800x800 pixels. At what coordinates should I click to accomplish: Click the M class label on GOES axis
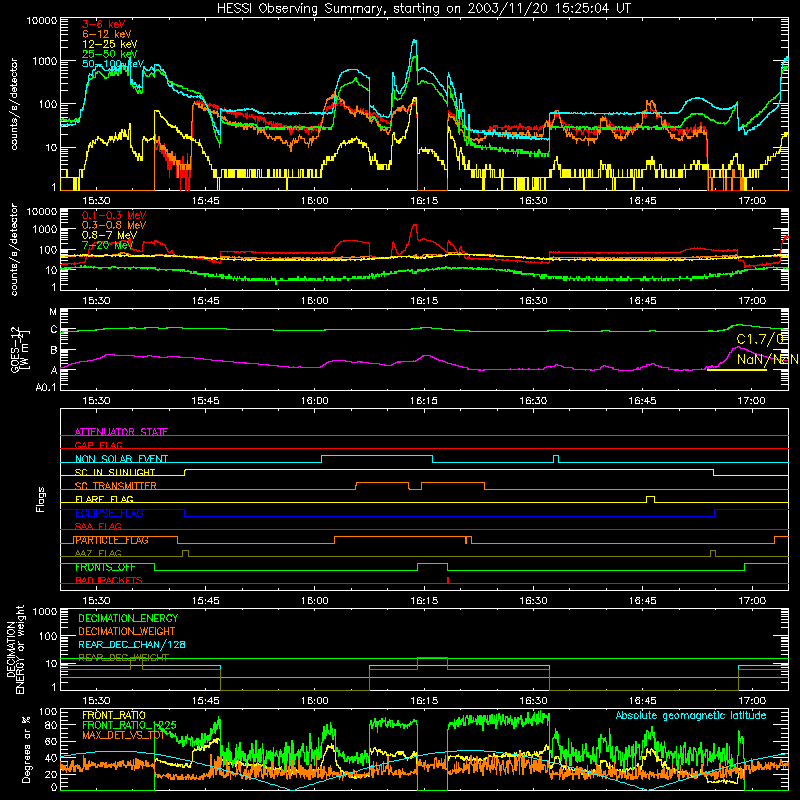pos(53,312)
